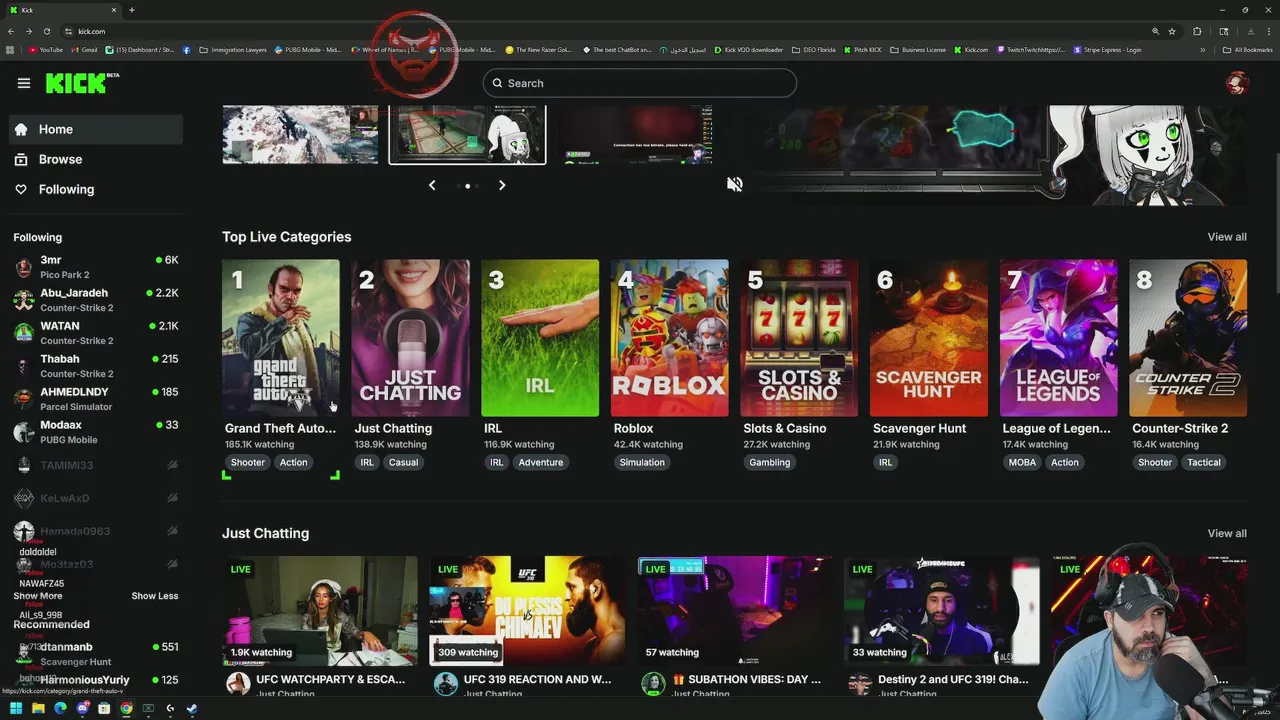Click Action tag under Grand Theft Auto
This screenshot has height=720, width=1280.
293,462
